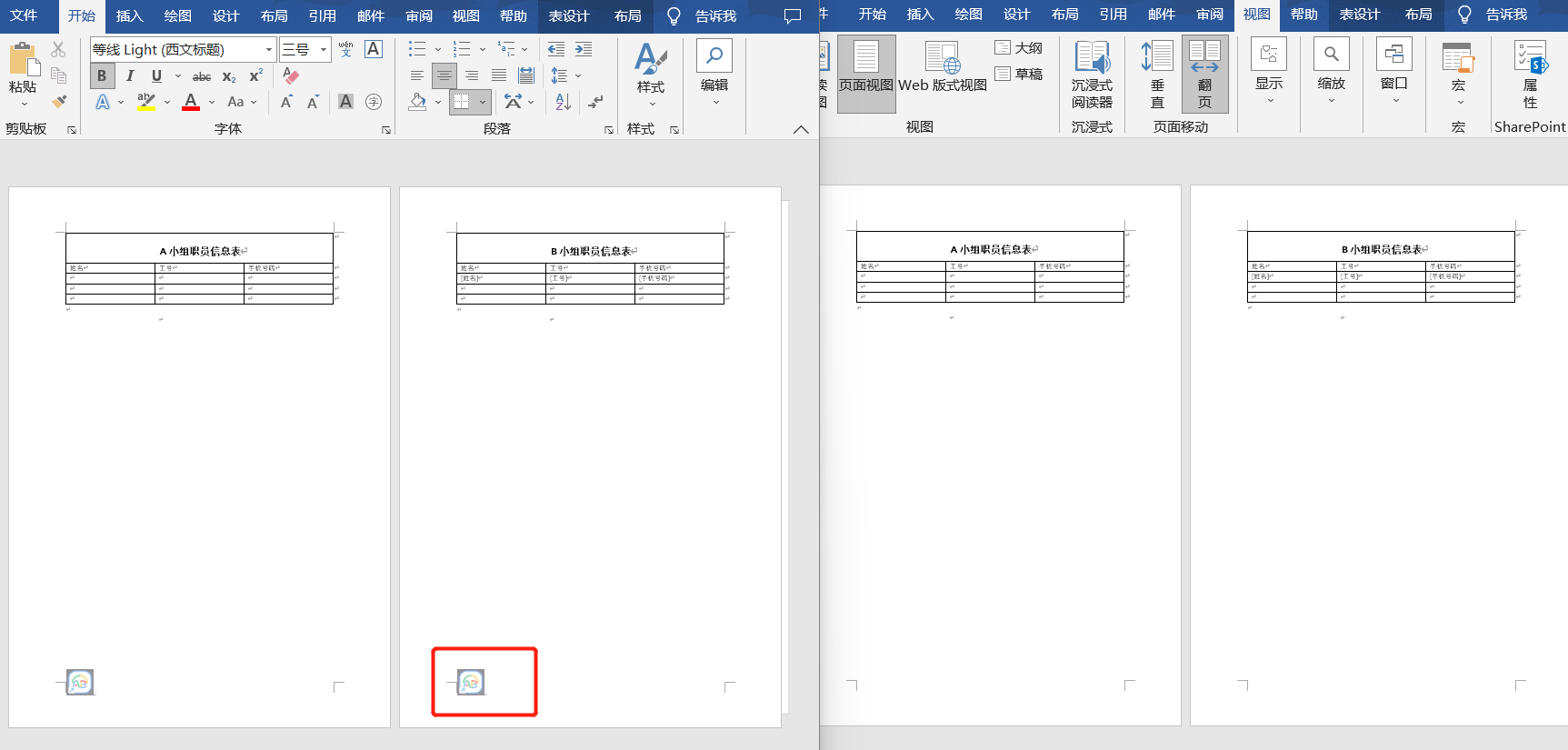Switch to 表设计 tab in left window

click(x=569, y=15)
